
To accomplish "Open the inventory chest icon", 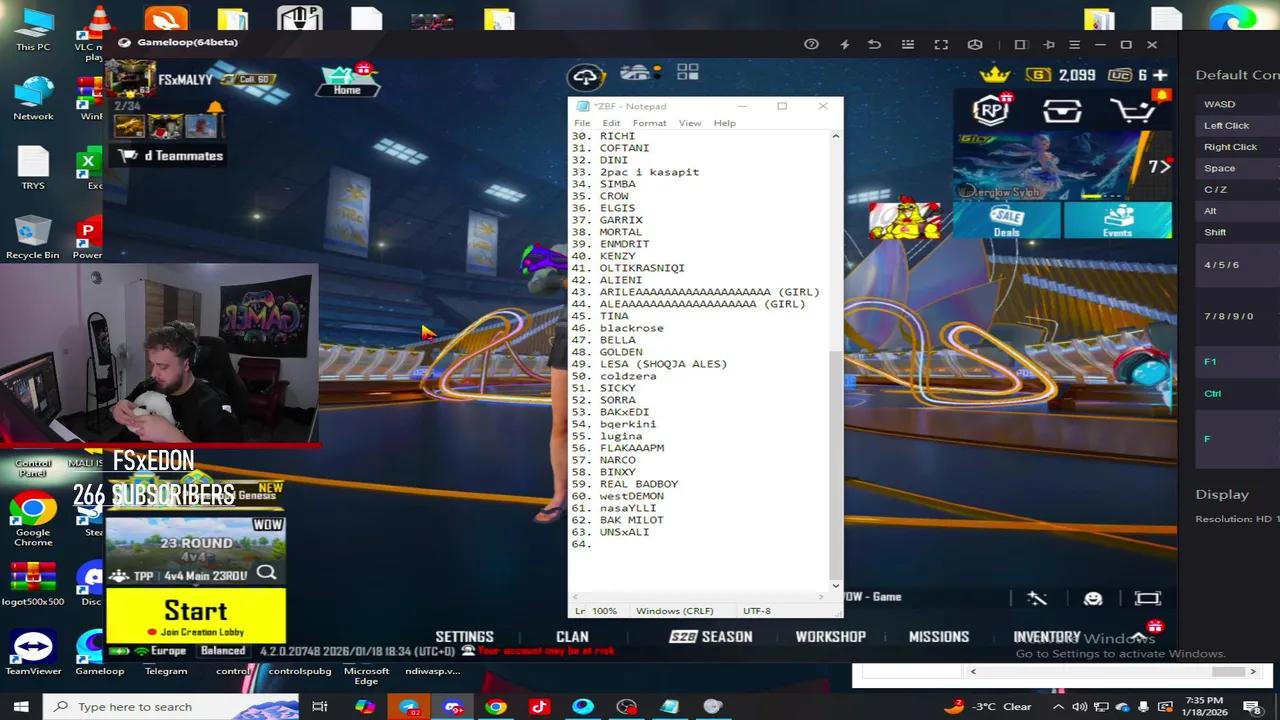I will click(x=1062, y=110).
